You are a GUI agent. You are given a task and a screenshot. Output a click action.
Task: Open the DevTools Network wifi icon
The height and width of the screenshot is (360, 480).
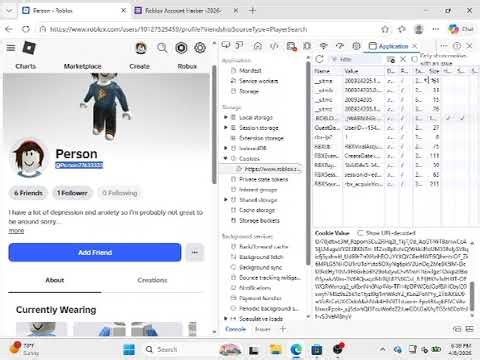click(323, 46)
